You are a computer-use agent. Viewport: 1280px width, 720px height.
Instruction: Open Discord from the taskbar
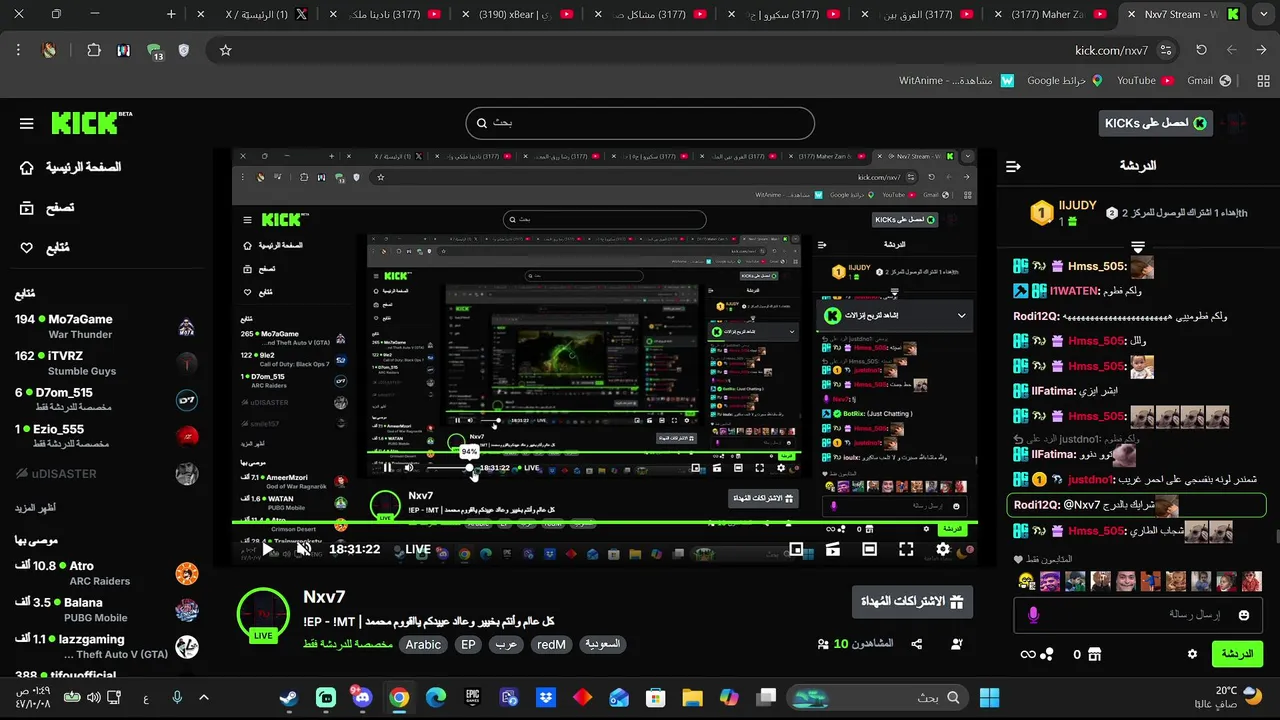tap(362, 697)
